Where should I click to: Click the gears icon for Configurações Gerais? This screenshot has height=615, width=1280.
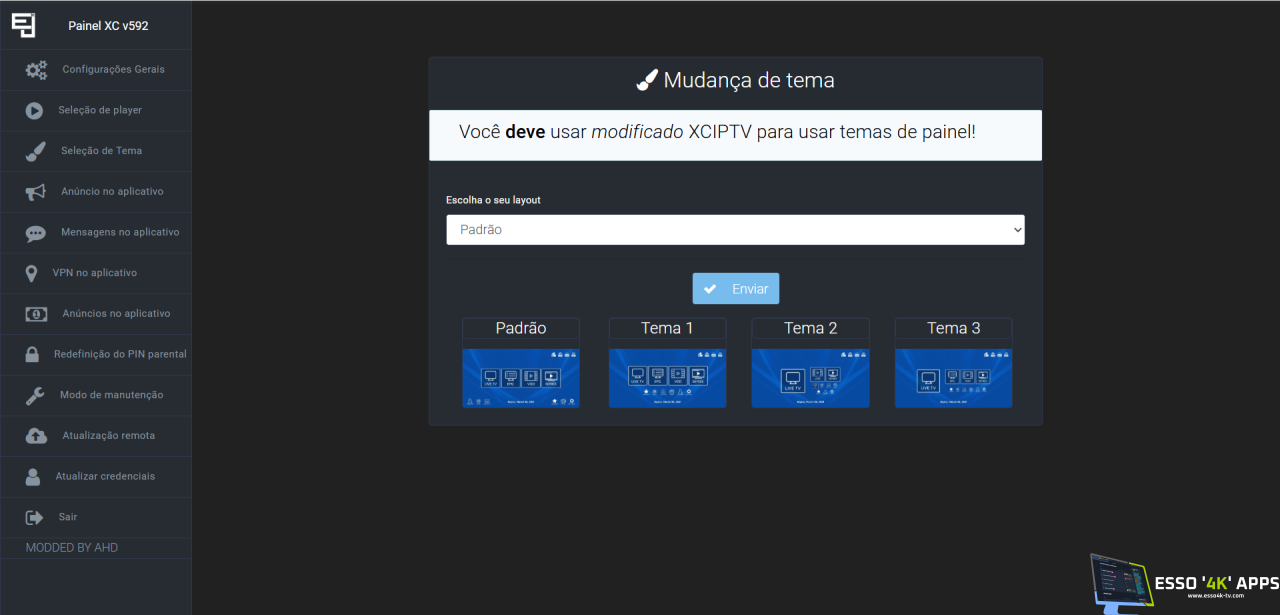click(x=36, y=70)
